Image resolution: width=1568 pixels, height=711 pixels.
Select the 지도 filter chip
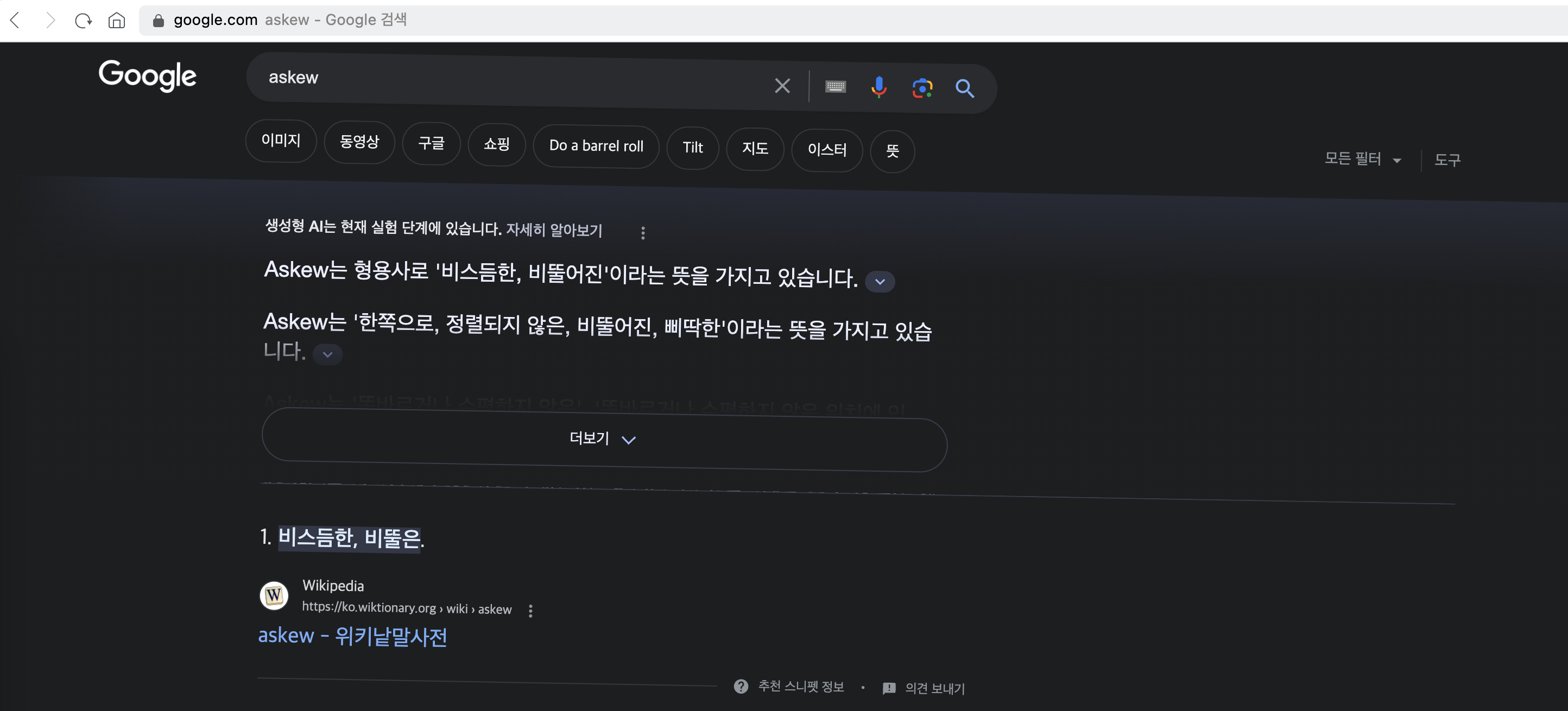click(755, 149)
